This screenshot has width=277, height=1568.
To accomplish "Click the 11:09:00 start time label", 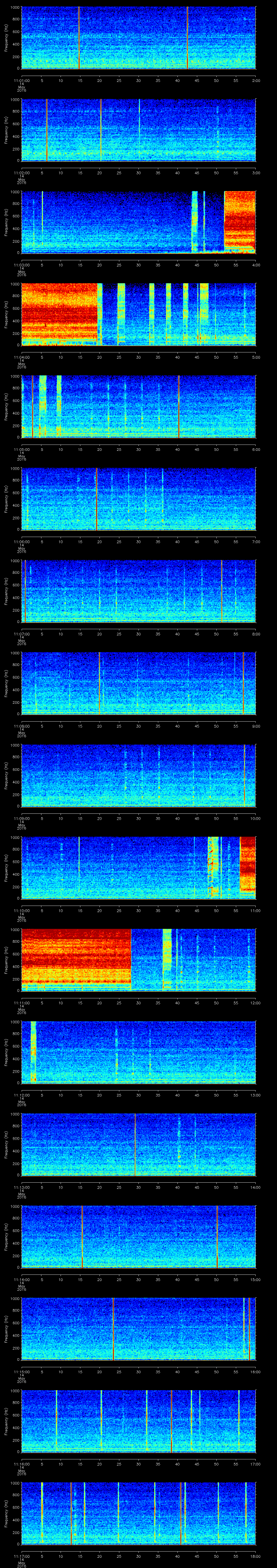I will 22,818.
